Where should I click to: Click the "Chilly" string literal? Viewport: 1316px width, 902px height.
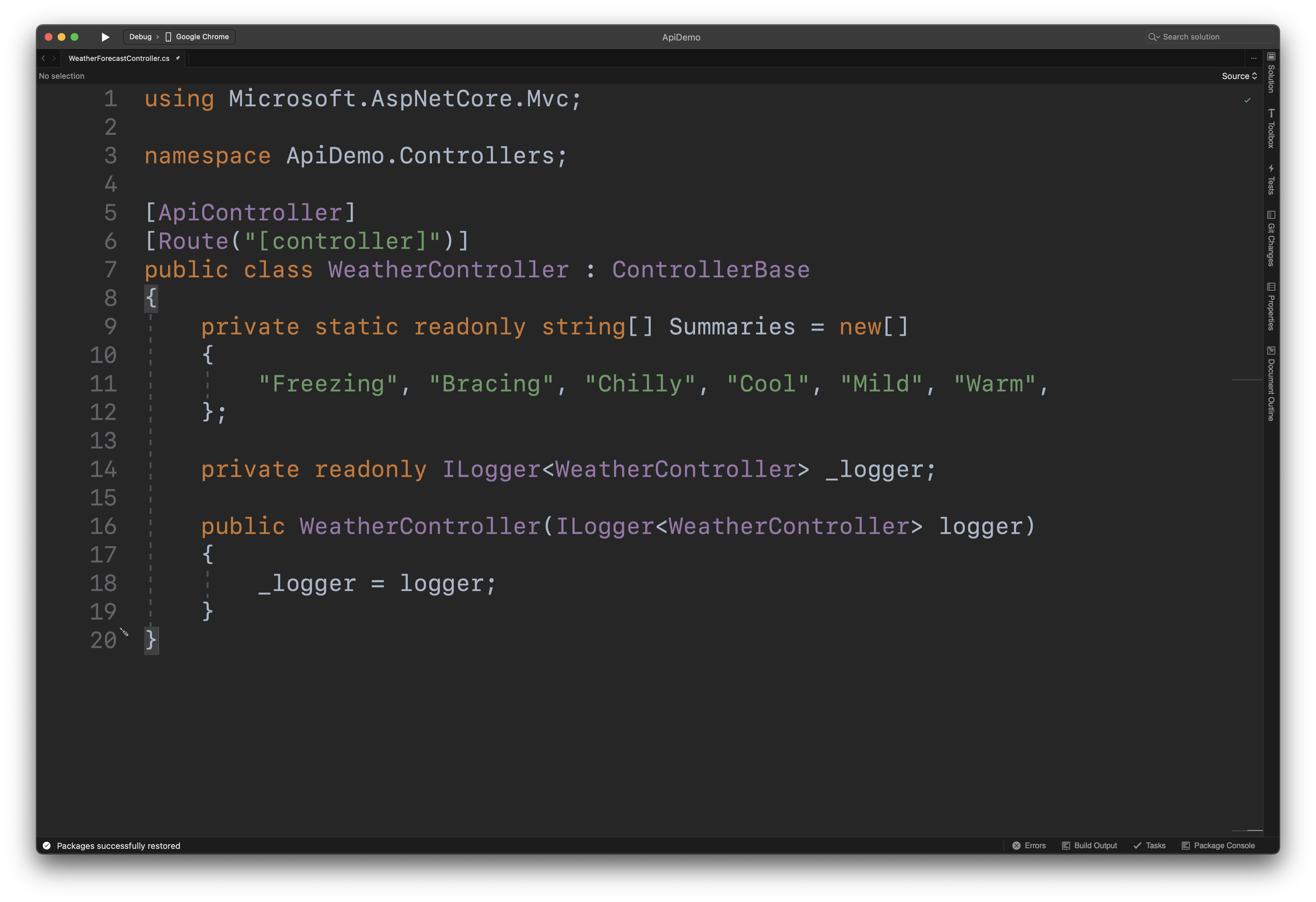click(x=640, y=384)
